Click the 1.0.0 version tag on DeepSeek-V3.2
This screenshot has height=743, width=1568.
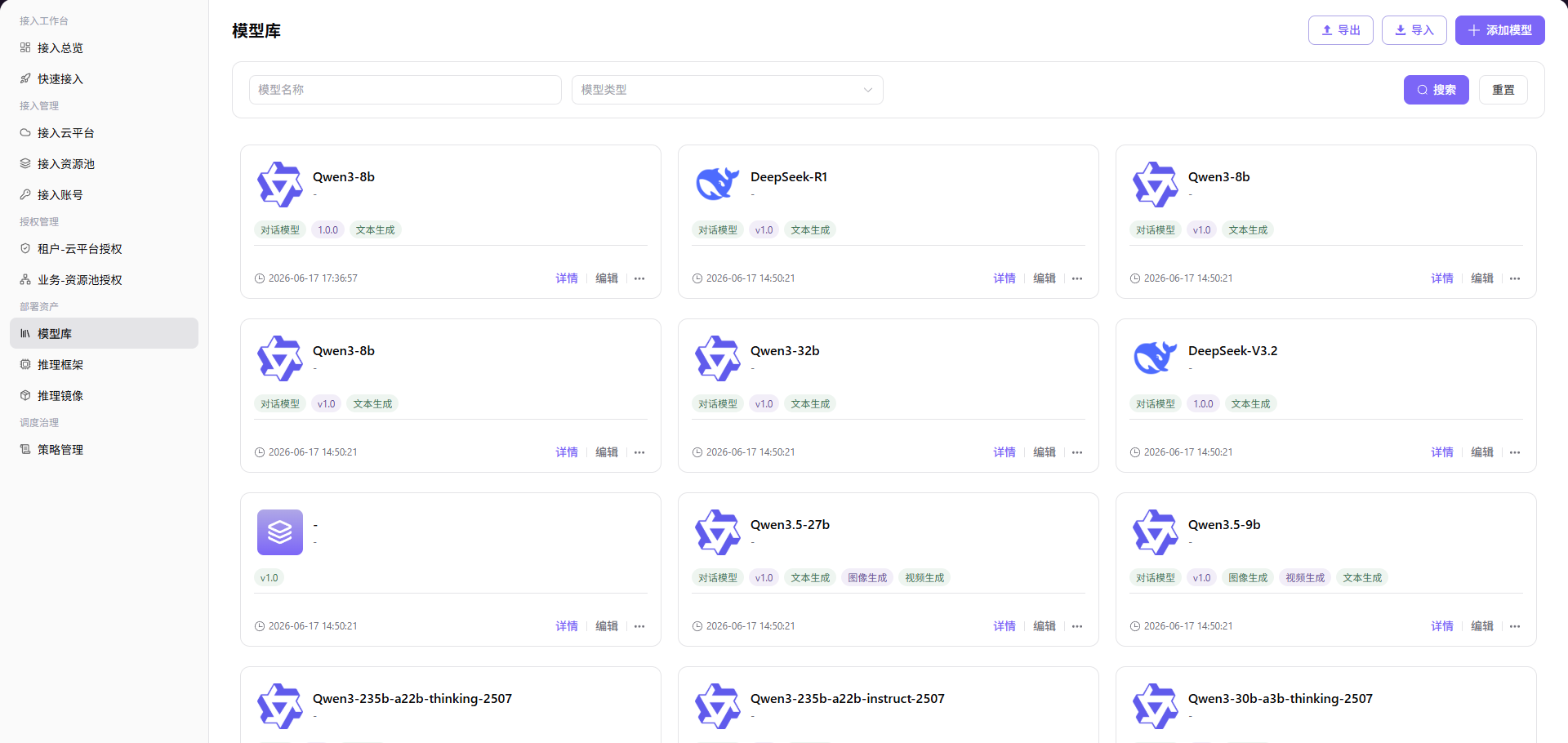point(1203,404)
